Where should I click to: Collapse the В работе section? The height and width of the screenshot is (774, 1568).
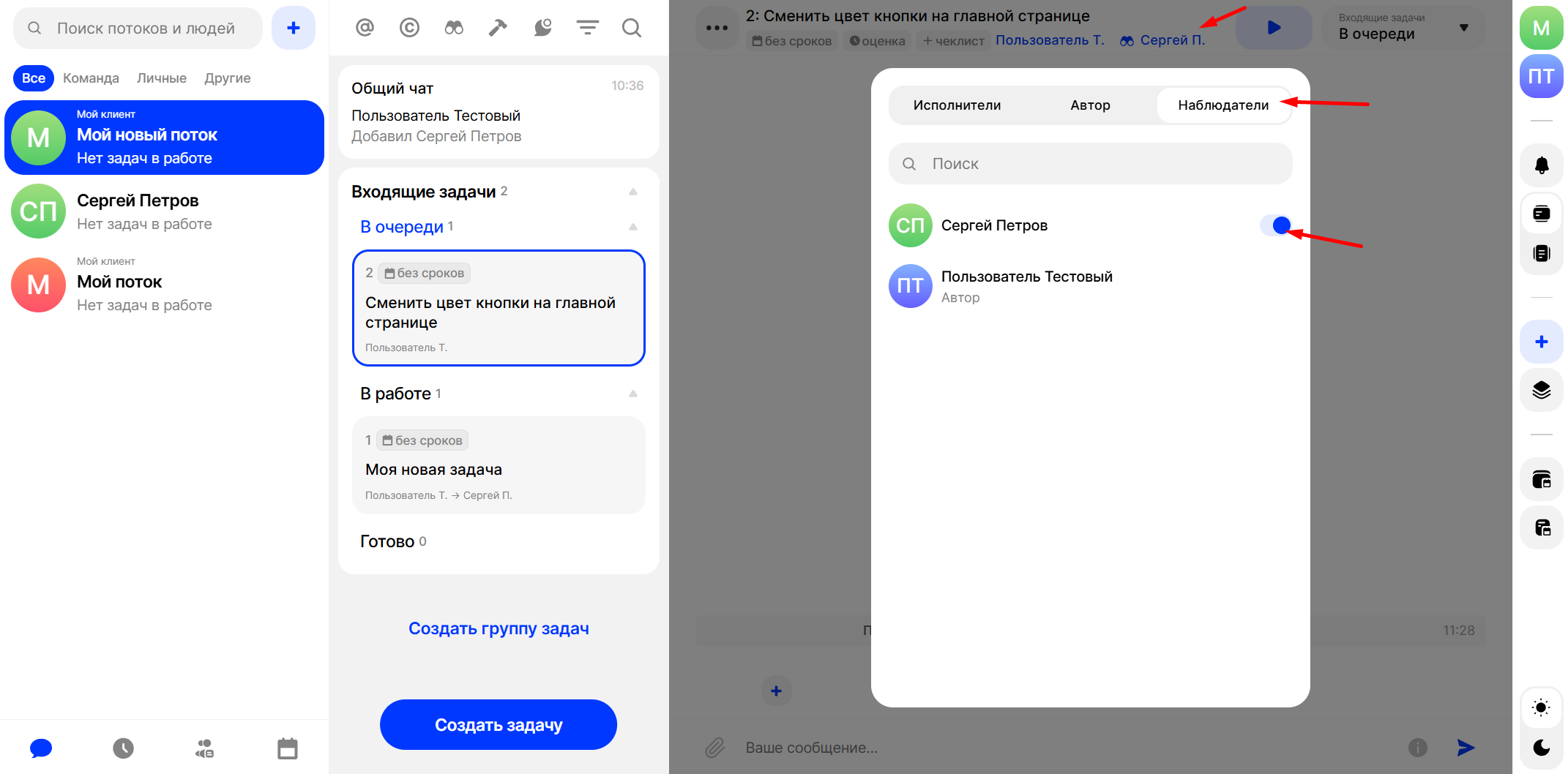tap(633, 394)
